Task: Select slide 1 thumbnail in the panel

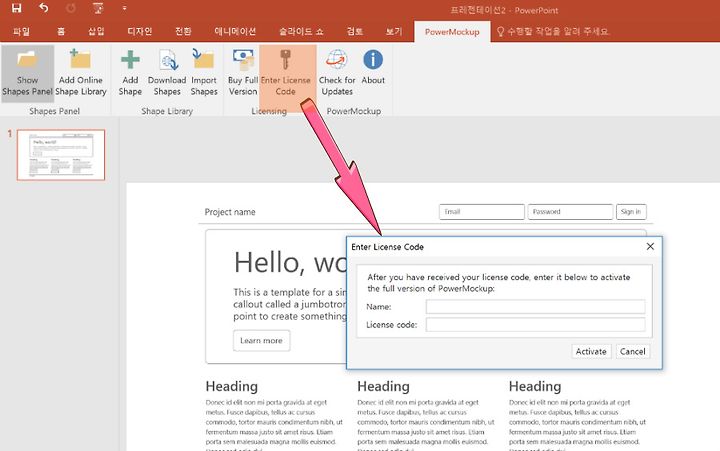Action: [61, 155]
